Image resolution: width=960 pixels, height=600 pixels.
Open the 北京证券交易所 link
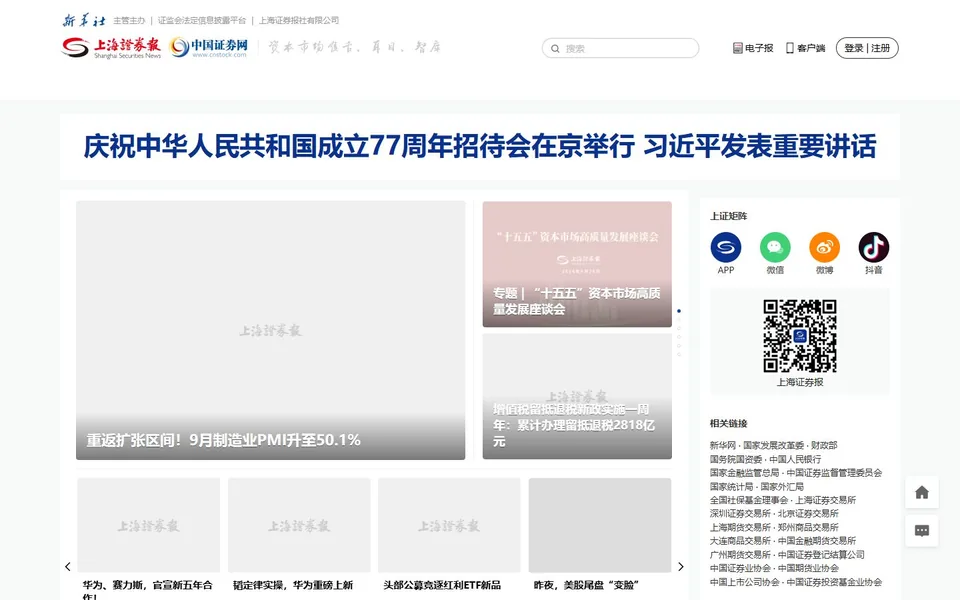[x=808, y=514]
